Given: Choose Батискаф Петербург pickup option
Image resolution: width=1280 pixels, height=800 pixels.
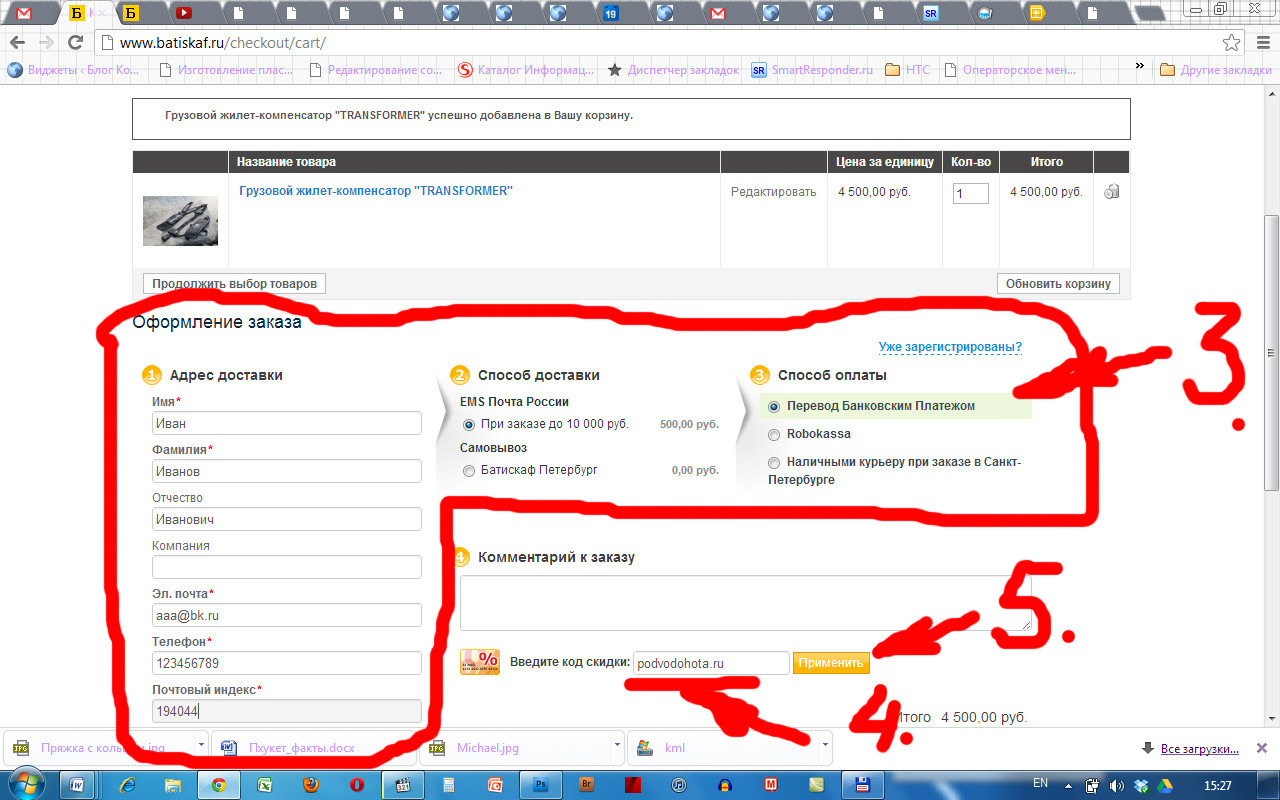Looking at the screenshot, I should (469, 470).
